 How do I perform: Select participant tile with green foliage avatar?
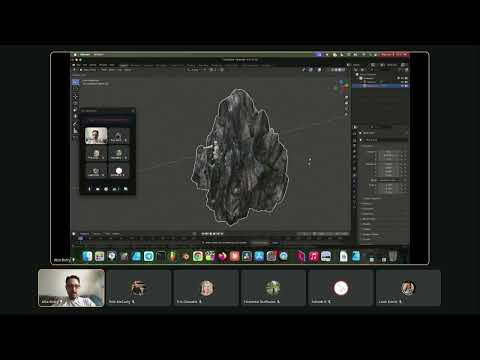273,288
